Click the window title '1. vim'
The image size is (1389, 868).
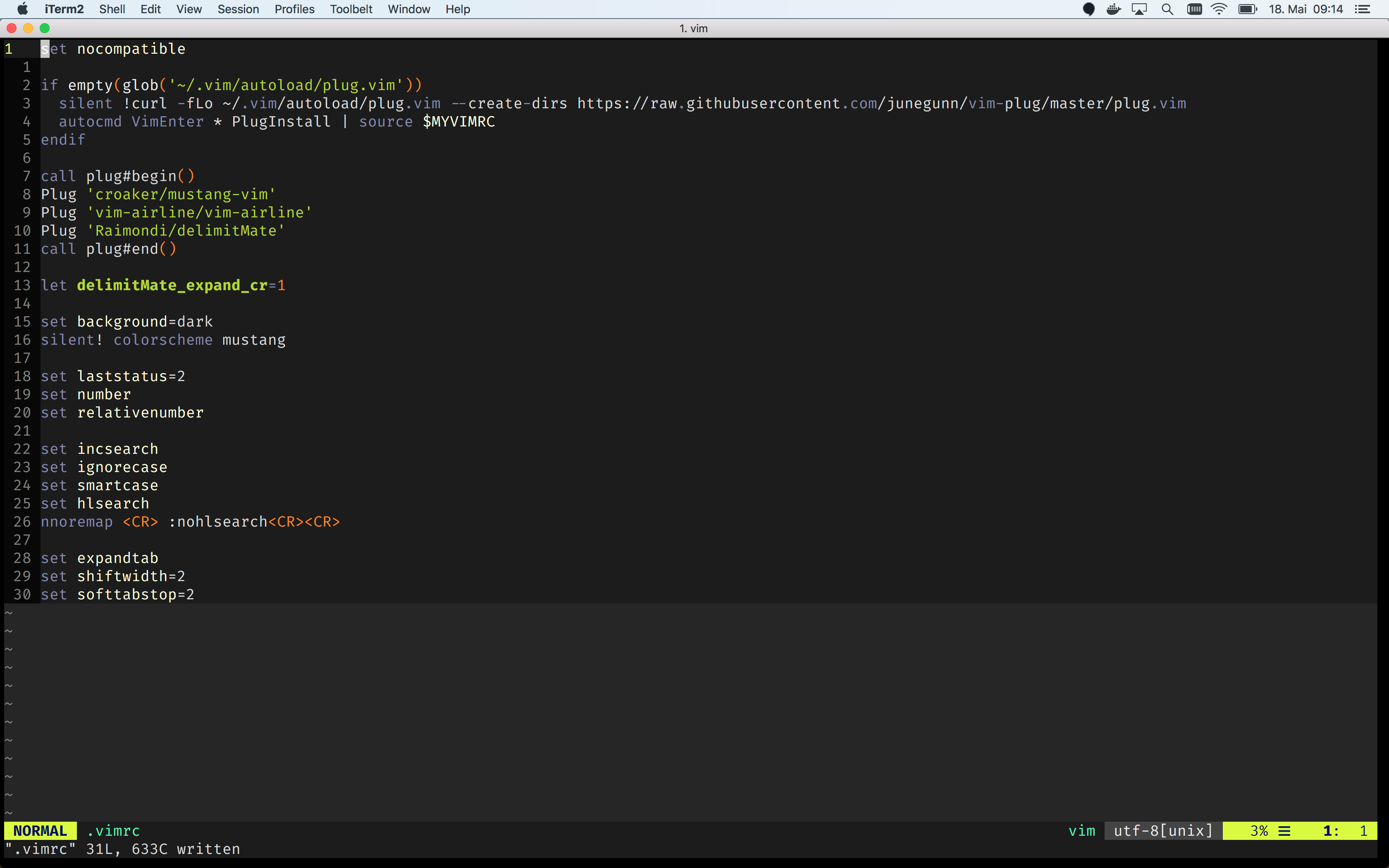click(693, 28)
